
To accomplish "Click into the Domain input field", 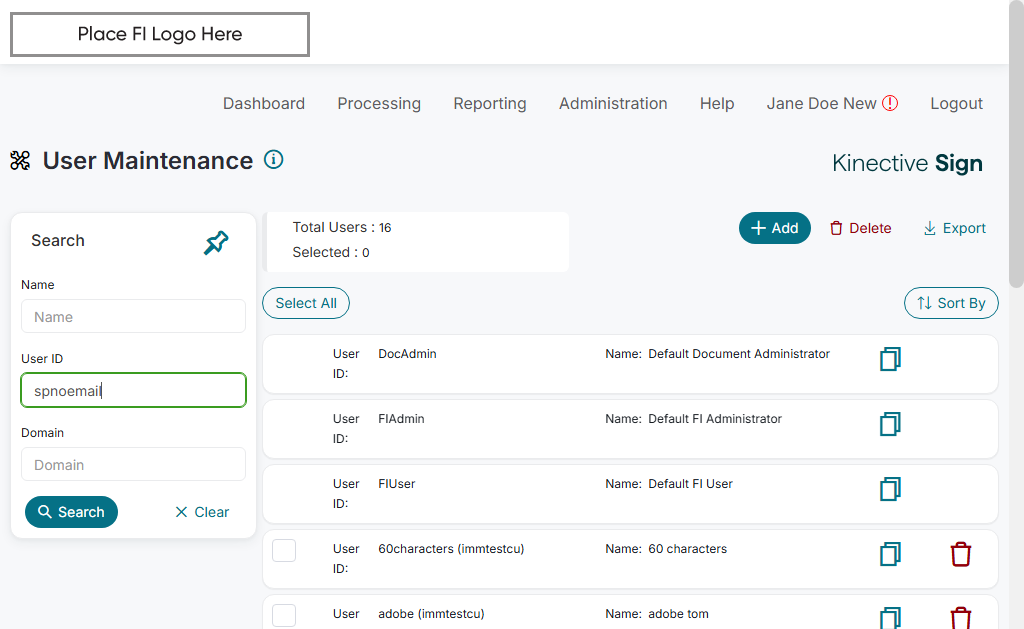I will tap(133, 465).
